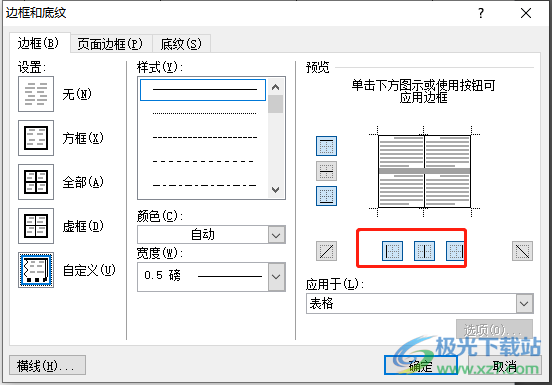Screen dimensions: 552x385
Task: Choose the 虚框(D) grid border setting
Action: (36, 226)
